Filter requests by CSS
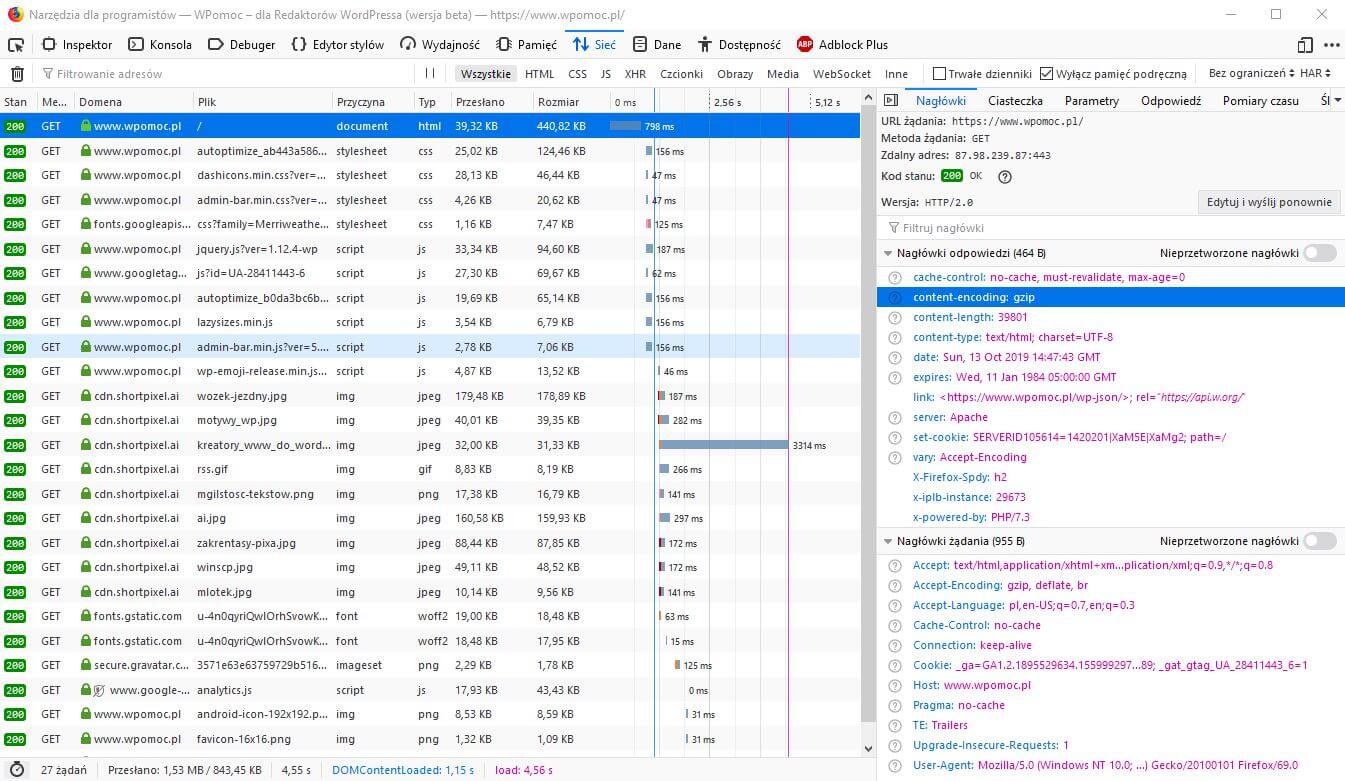The image size is (1345, 781). click(x=577, y=74)
